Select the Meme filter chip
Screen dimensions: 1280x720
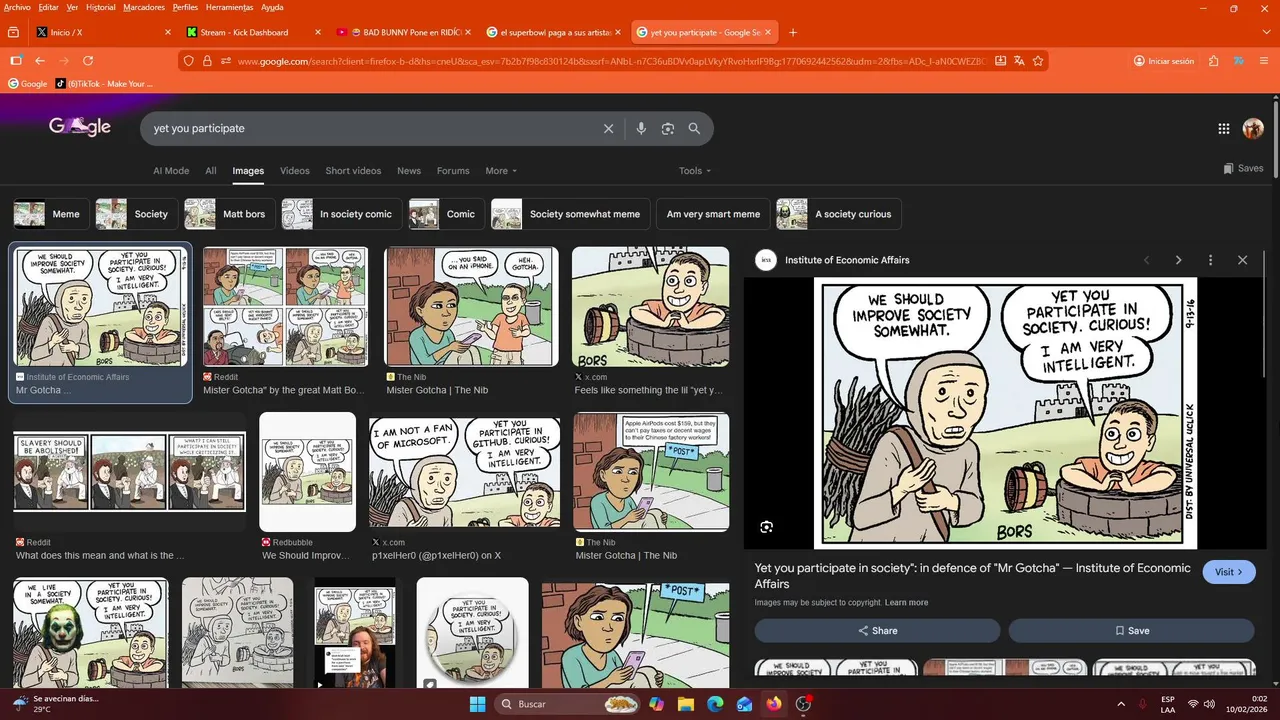(x=50, y=214)
